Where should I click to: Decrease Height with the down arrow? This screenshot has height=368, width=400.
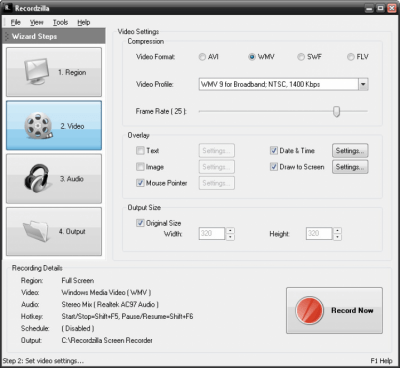tap(338, 237)
